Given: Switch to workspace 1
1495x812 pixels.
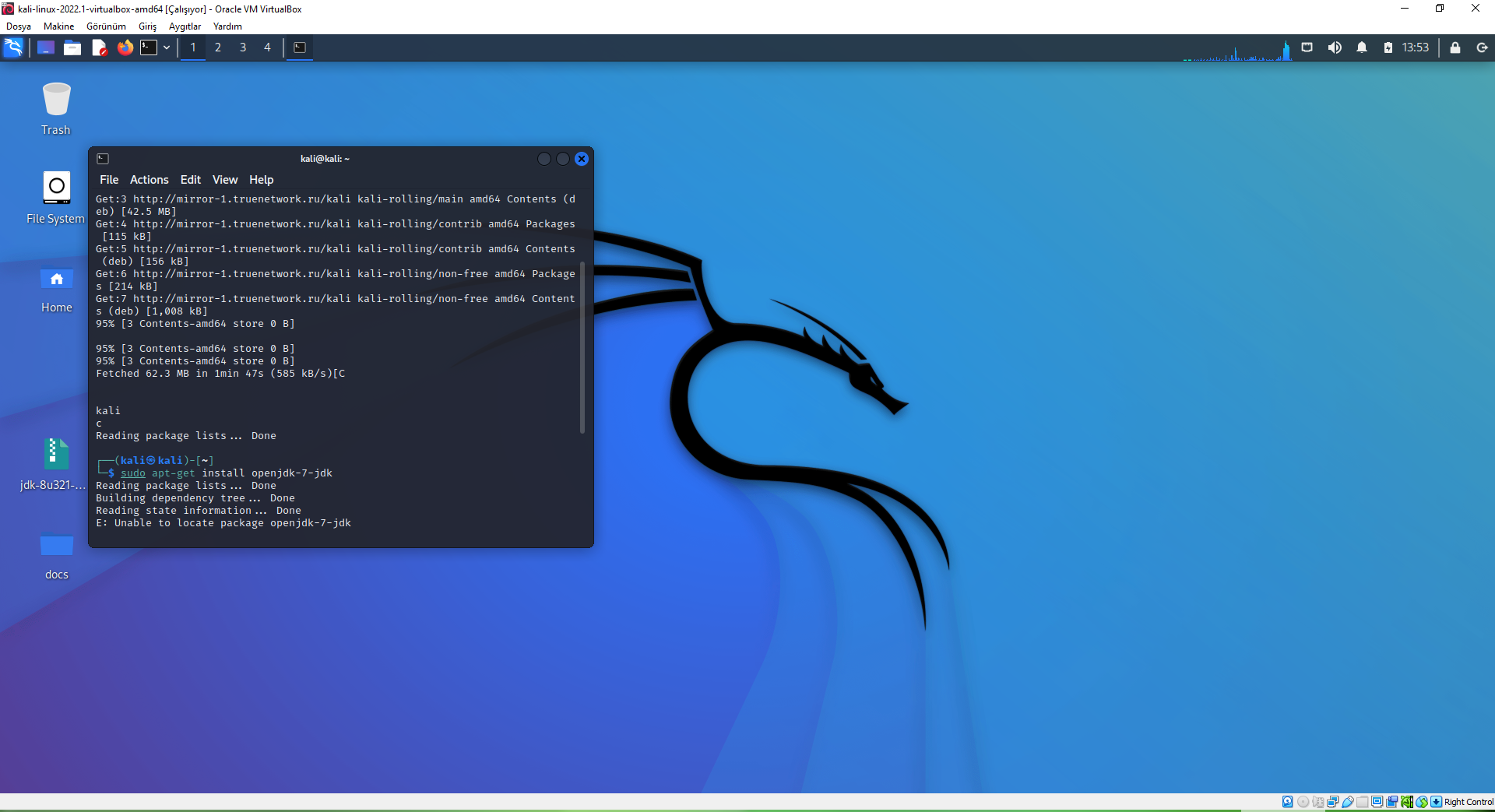Looking at the screenshot, I should click(193, 47).
